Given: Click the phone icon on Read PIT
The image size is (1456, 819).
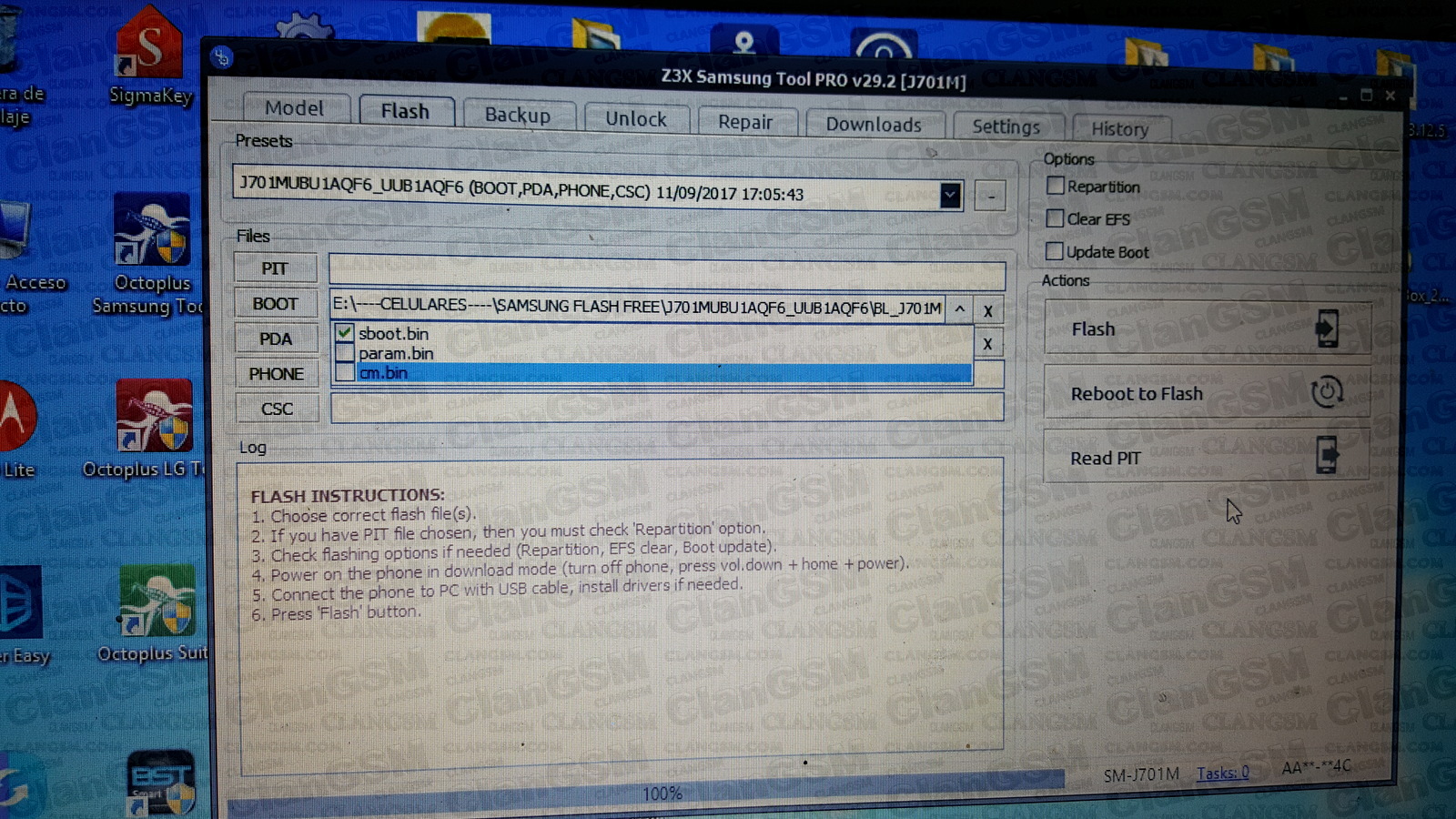Looking at the screenshot, I should click(1327, 455).
